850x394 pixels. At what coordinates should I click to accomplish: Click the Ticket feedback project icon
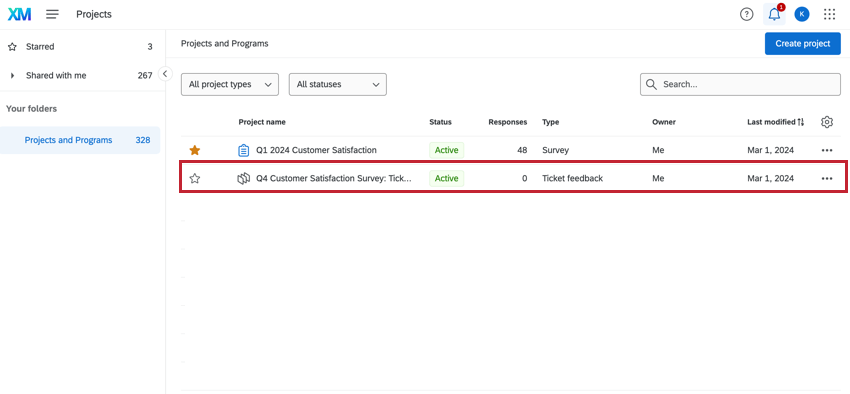click(243, 178)
